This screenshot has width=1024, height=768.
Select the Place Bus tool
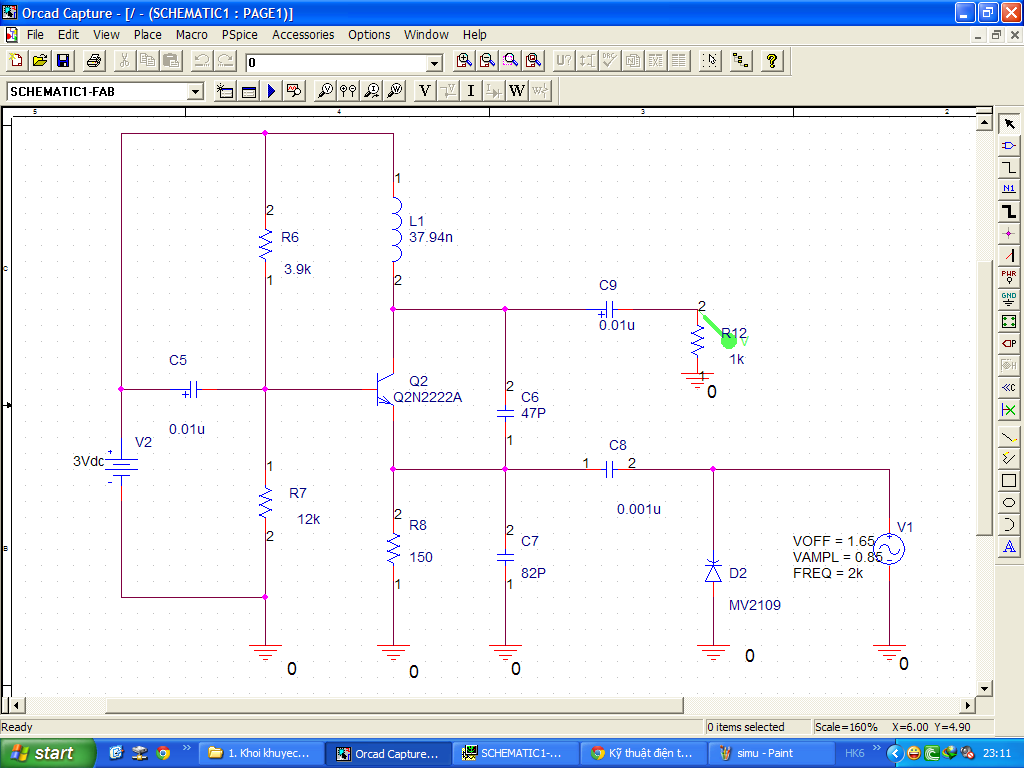1009,211
